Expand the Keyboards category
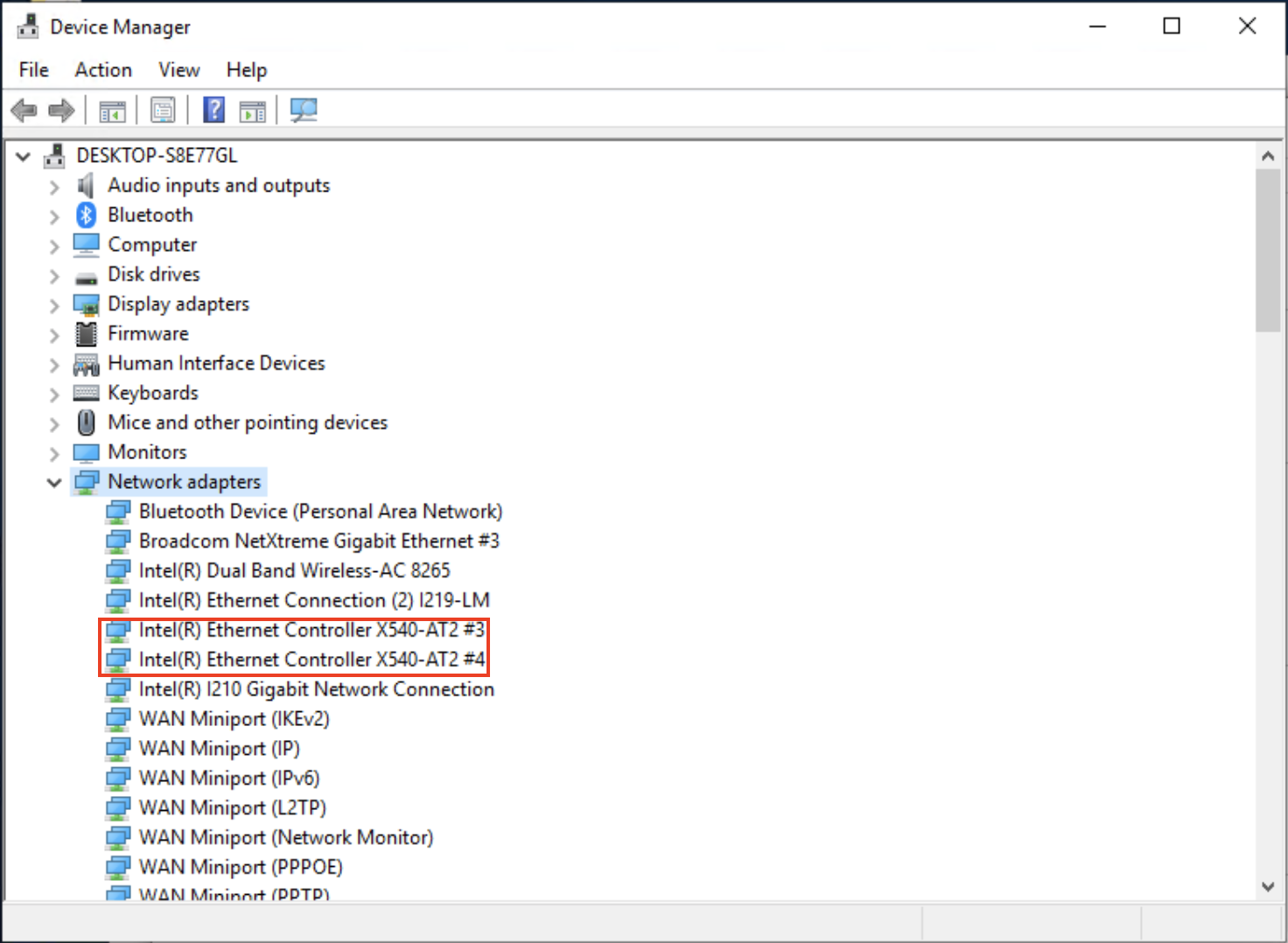The height and width of the screenshot is (943, 1288). tap(54, 395)
